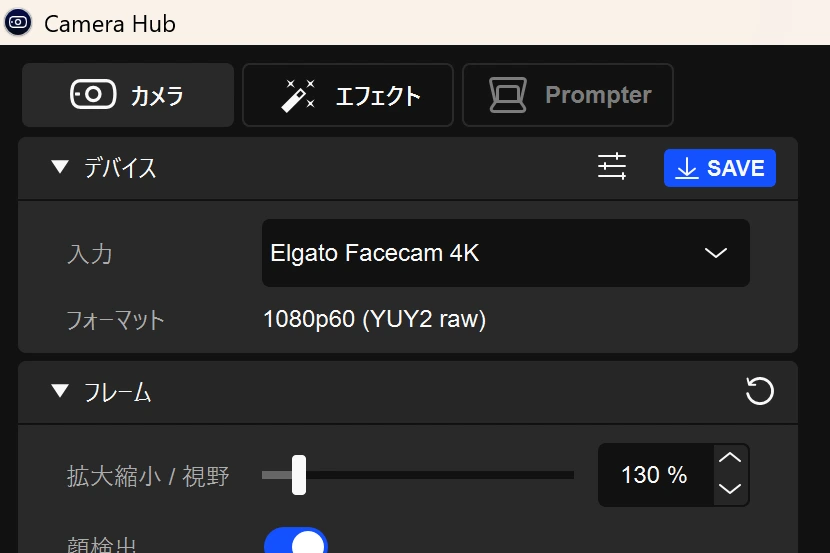Click the input dropdown chevron arrow
This screenshot has width=830, height=553.
tap(715, 253)
